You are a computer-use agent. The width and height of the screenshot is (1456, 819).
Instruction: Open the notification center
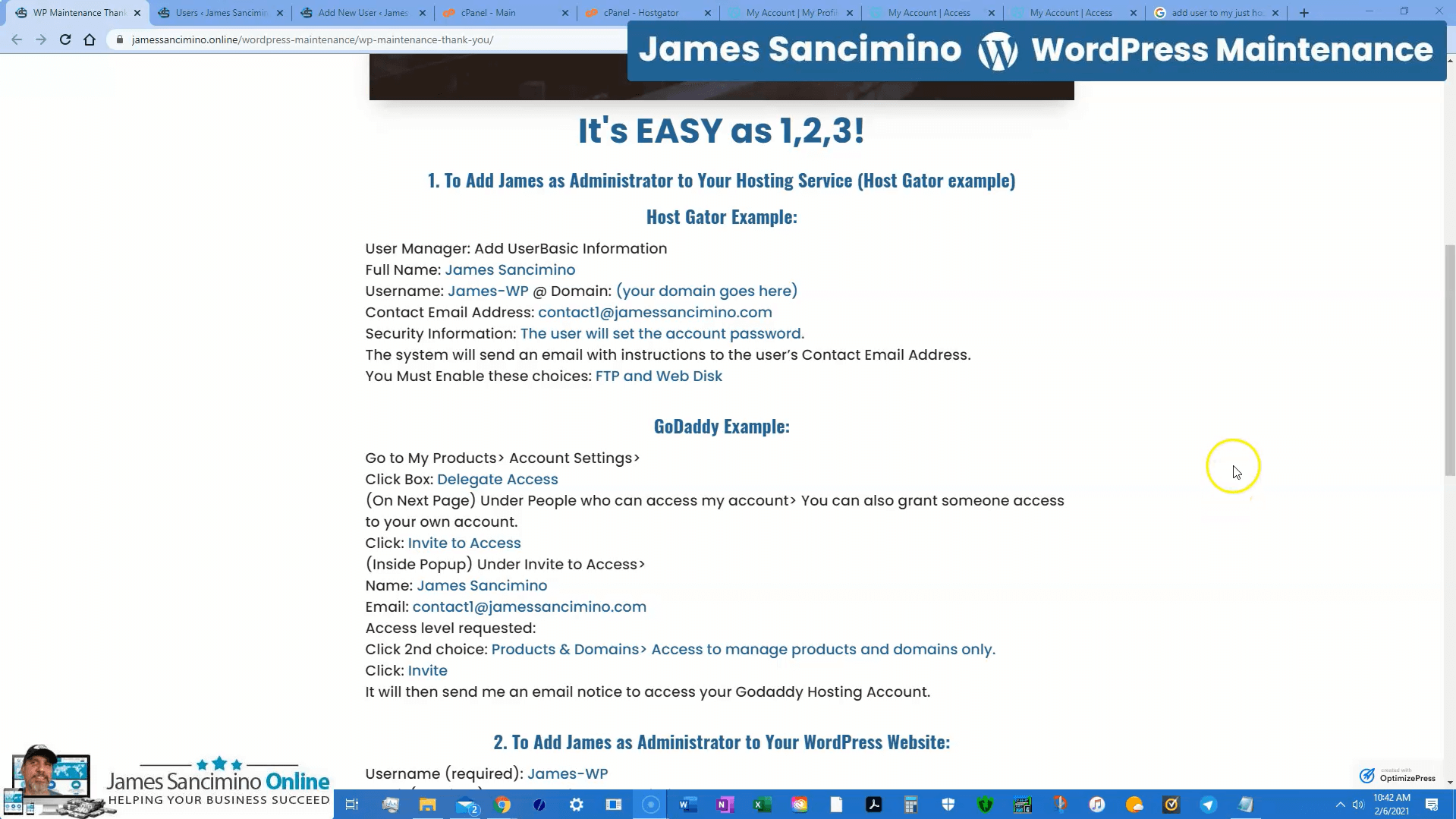(1432, 805)
